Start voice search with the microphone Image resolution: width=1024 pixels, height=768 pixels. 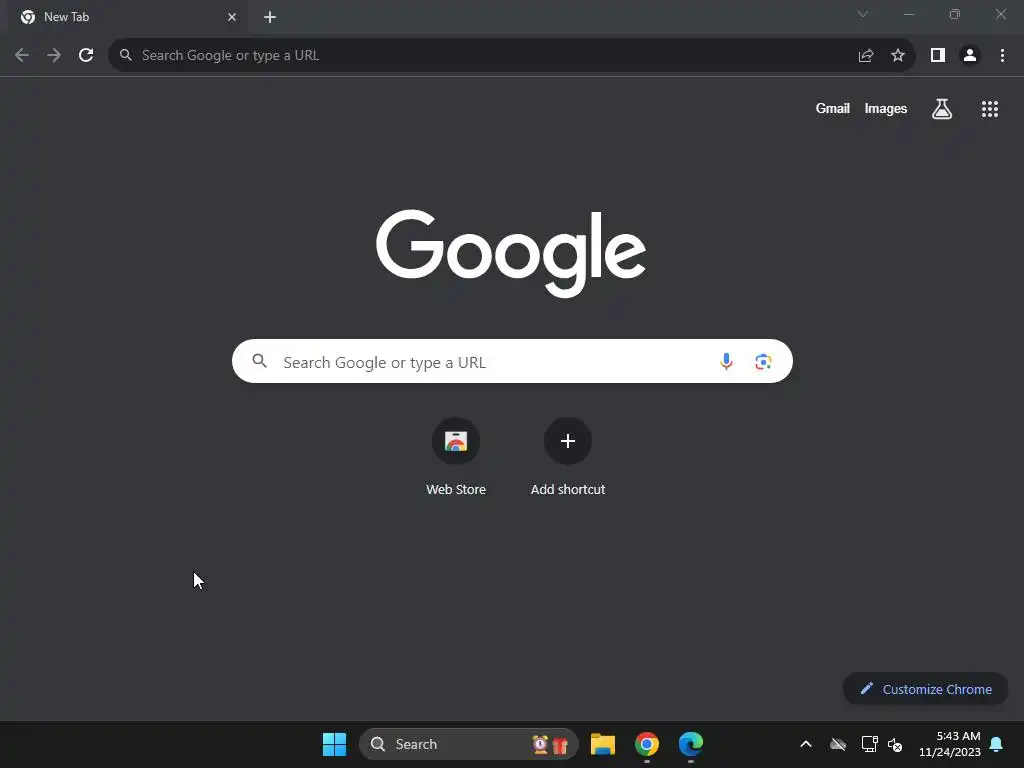coord(726,361)
